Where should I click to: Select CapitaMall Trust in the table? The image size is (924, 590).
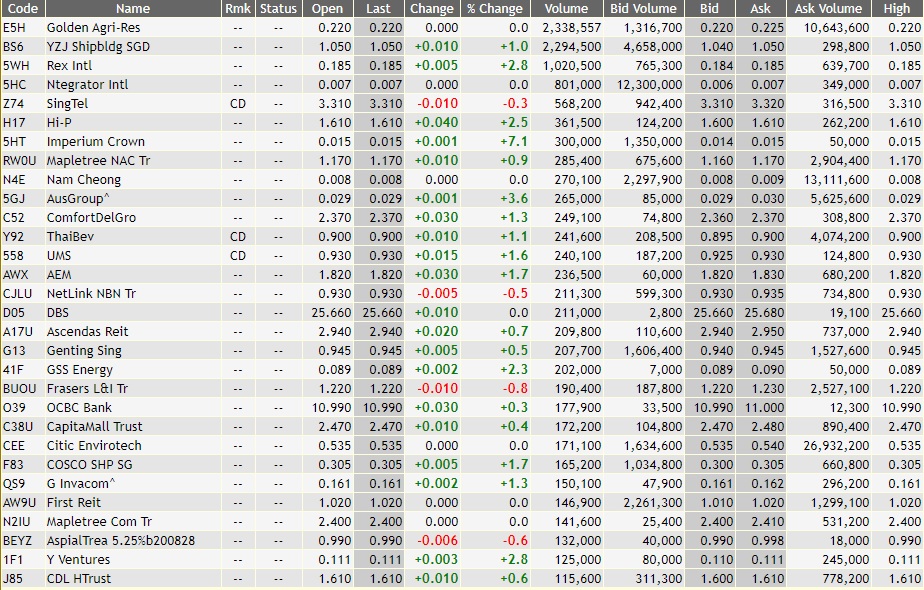(94, 426)
